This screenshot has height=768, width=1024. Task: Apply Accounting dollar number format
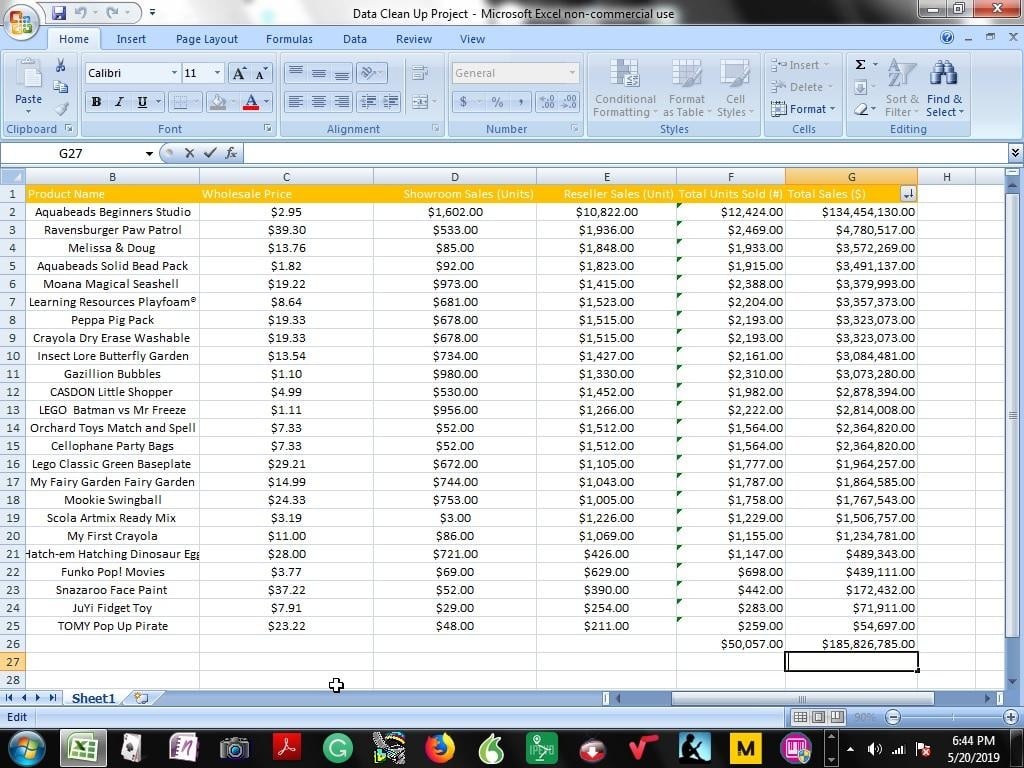click(463, 102)
